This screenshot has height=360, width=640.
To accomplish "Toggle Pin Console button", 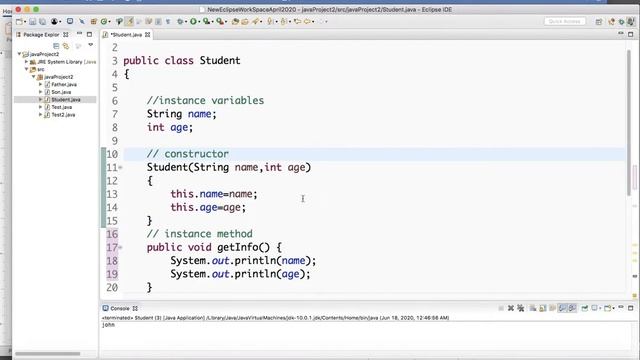I will click(x=584, y=308).
